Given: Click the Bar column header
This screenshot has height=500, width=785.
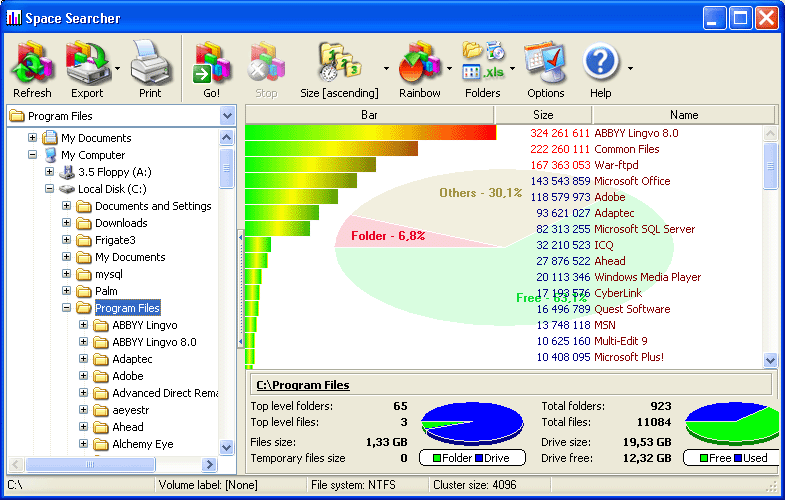Looking at the screenshot, I should click(x=369, y=115).
